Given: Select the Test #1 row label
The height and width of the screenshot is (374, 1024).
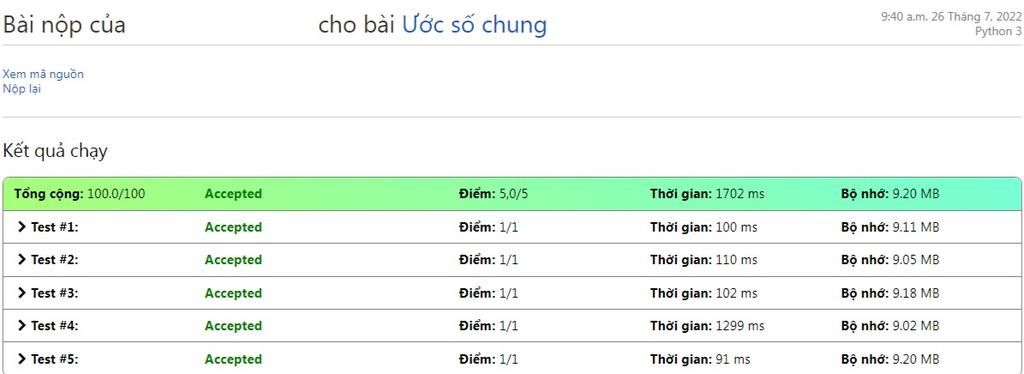Looking at the screenshot, I should click(55, 227).
